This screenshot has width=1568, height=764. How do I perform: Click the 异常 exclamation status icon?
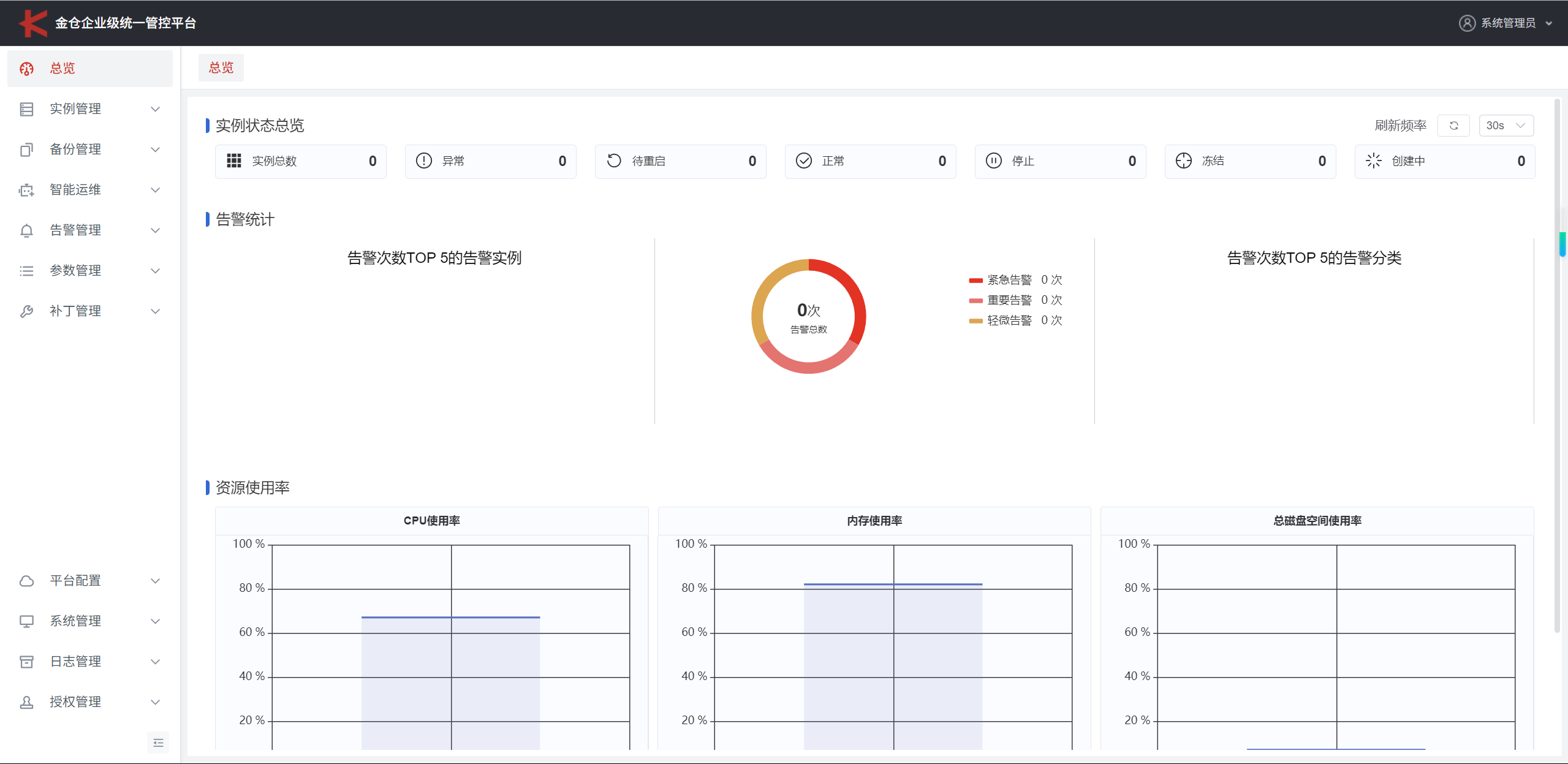pyautogui.click(x=424, y=161)
